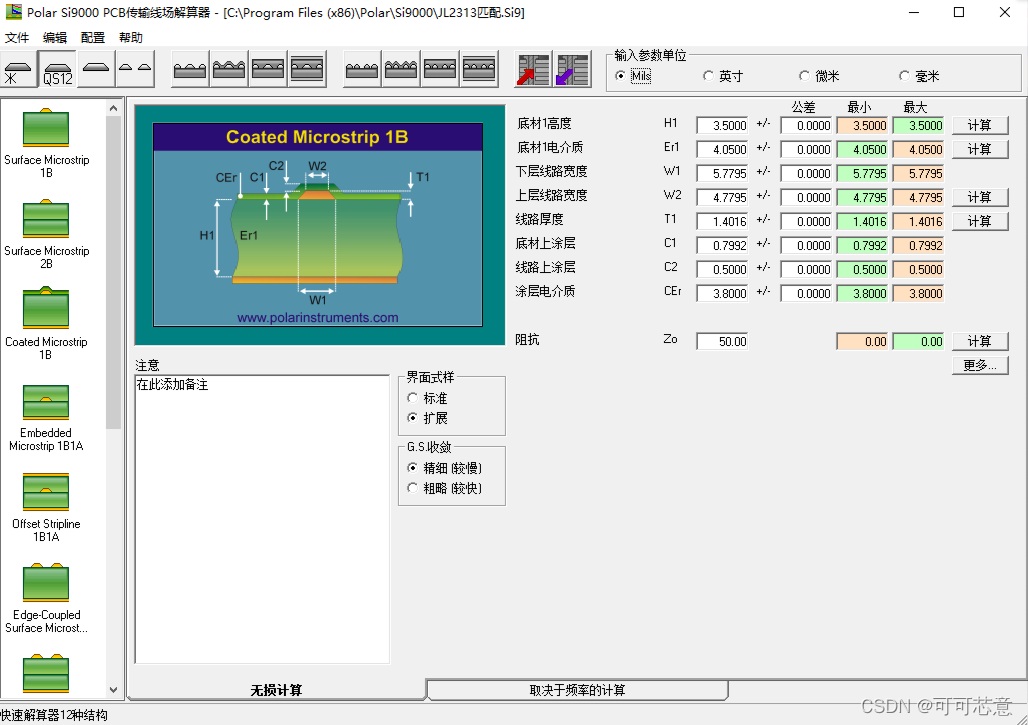Click the H1 value input field
The image size is (1028, 725).
722,125
